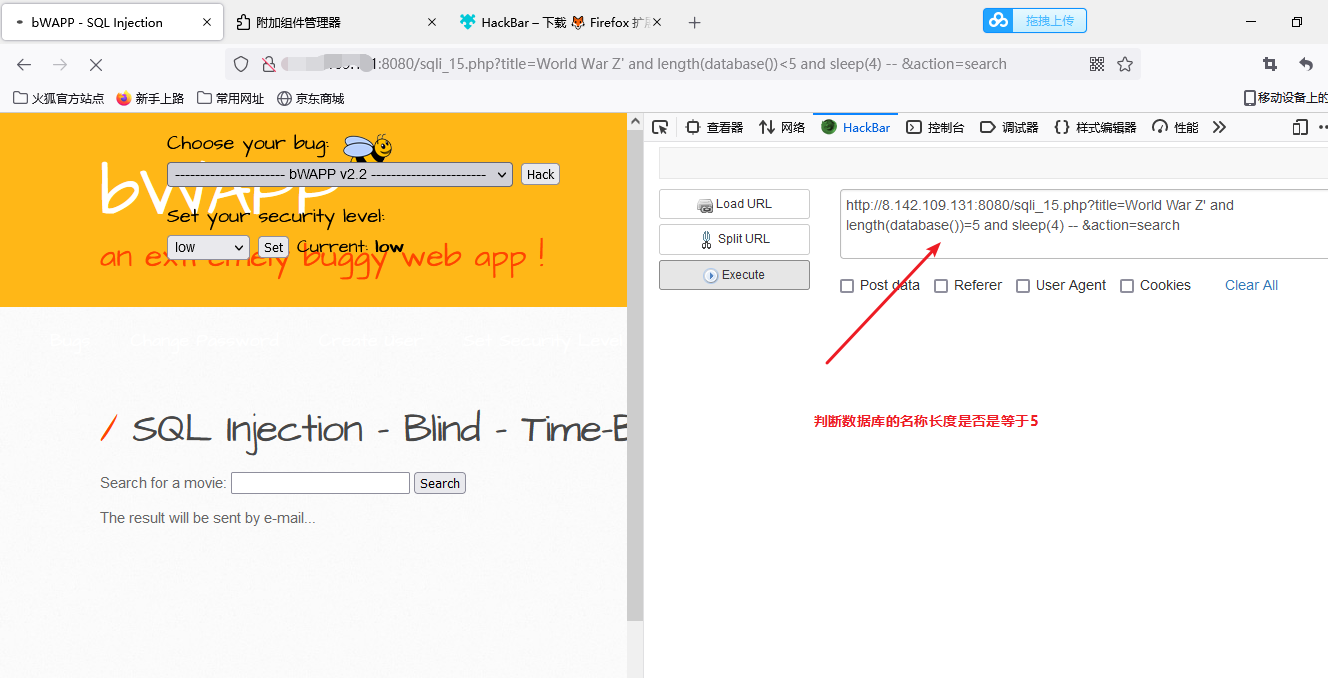The height and width of the screenshot is (678, 1328).
Task: Stop page loading with X button
Action: pos(96,64)
